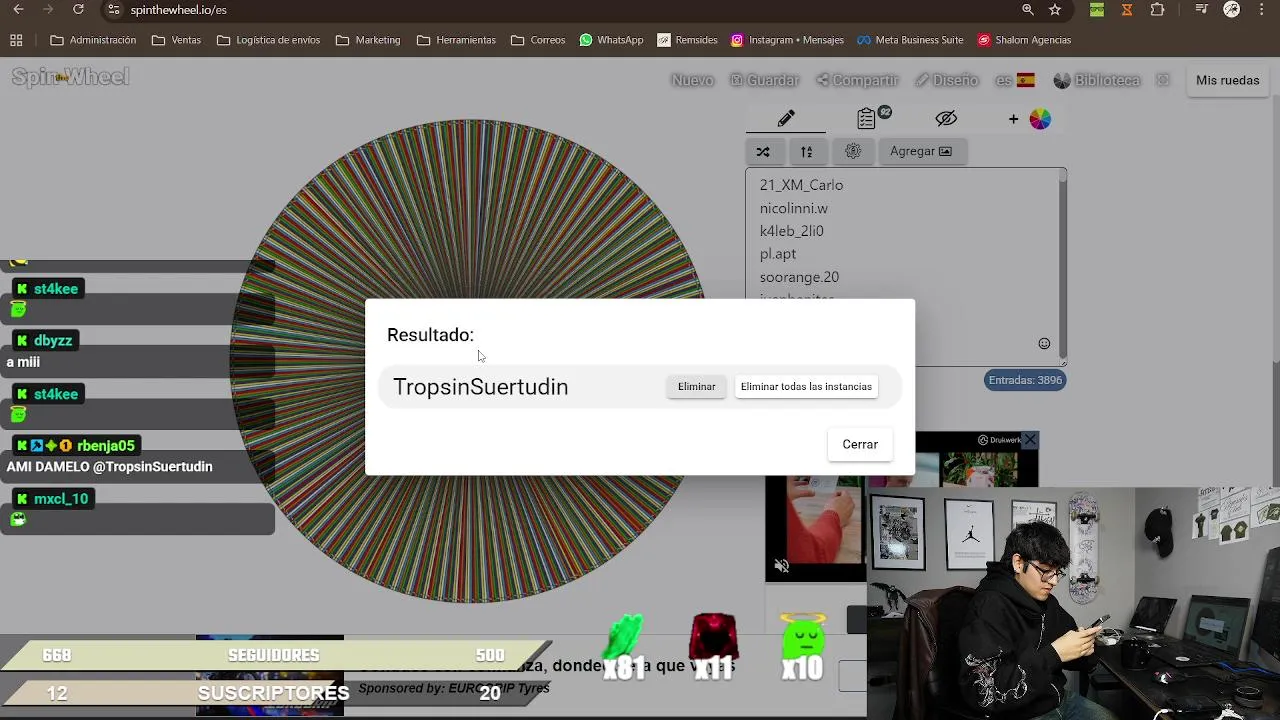Click Eliminar to remove the winner
The image size is (1280, 720).
pos(696,387)
